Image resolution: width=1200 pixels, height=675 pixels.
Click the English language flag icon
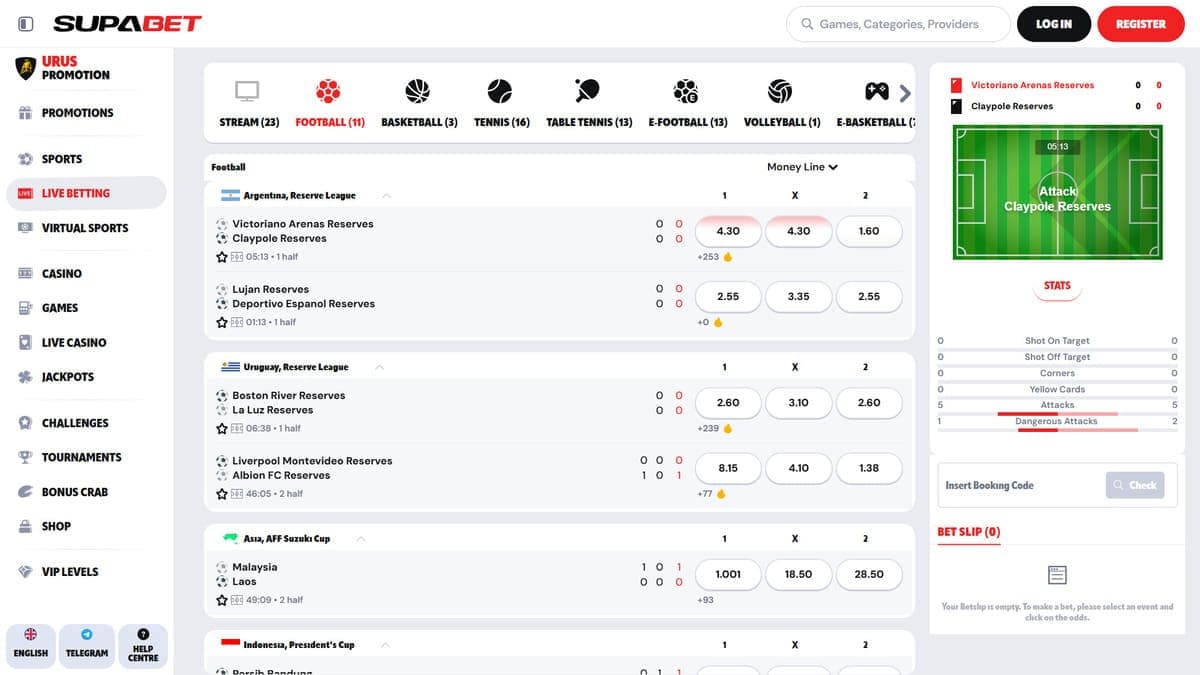(x=30, y=634)
